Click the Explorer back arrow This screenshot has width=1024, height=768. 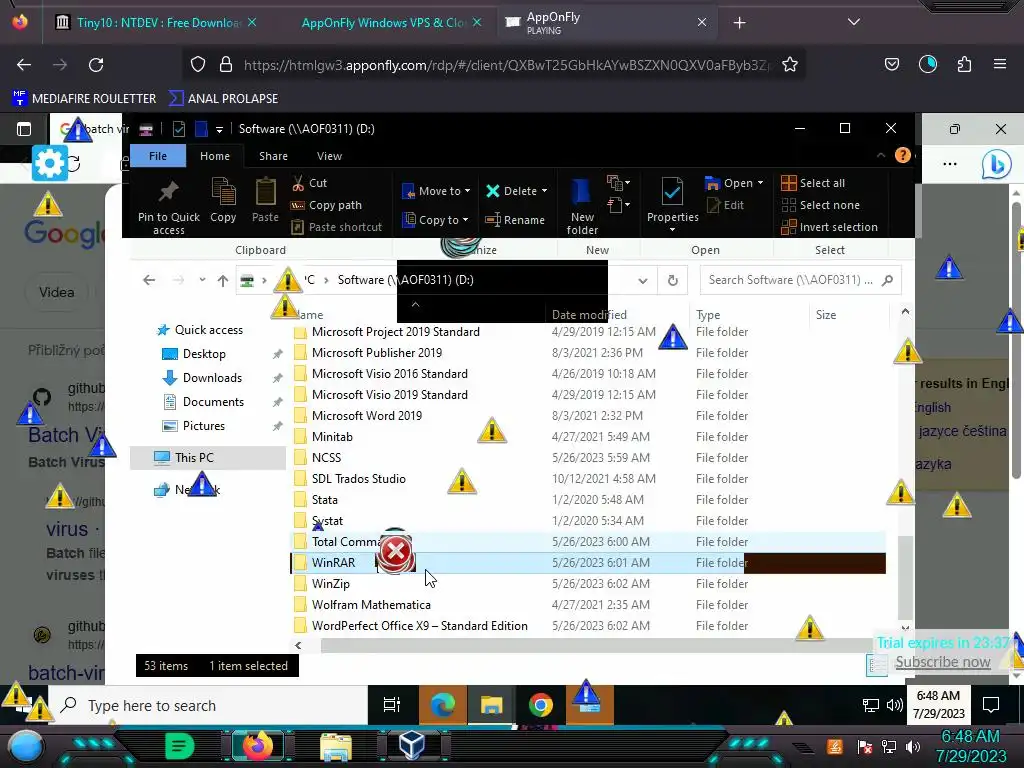[x=149, y=280]
